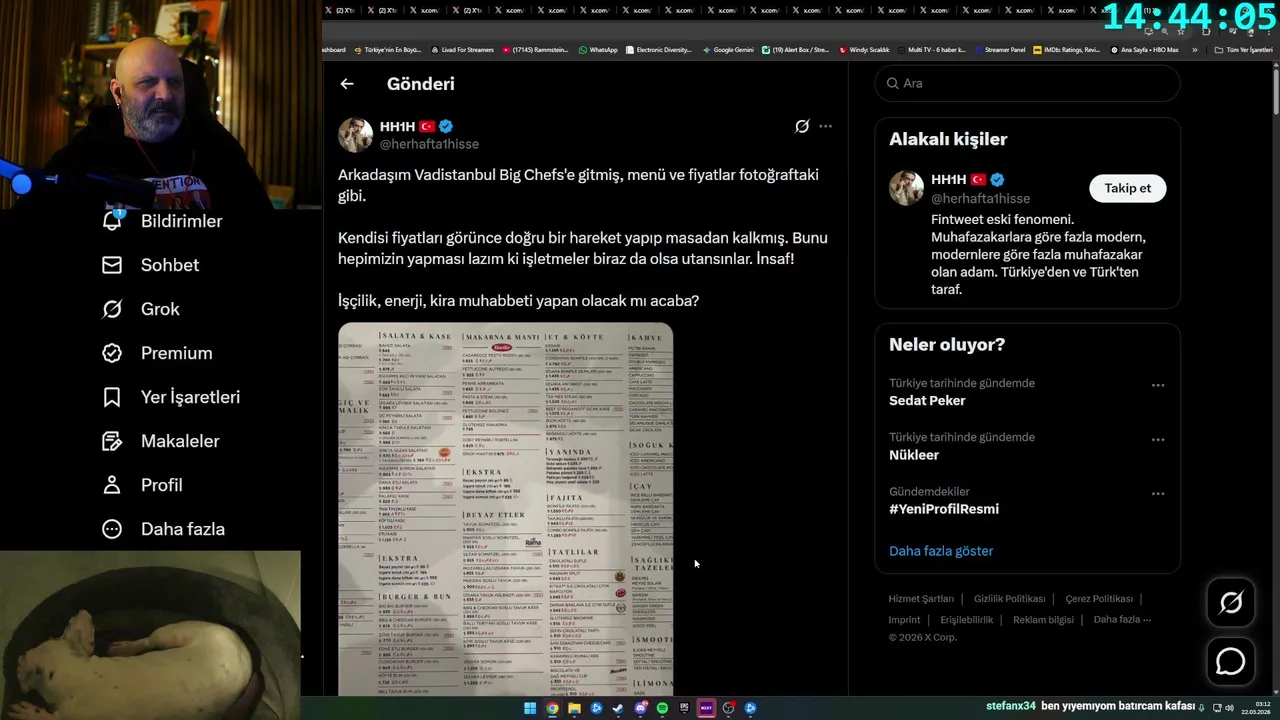Open the #YeniProfilResmi trending hashtag
The image size is (1280, 720).
[x=944, y=509]
